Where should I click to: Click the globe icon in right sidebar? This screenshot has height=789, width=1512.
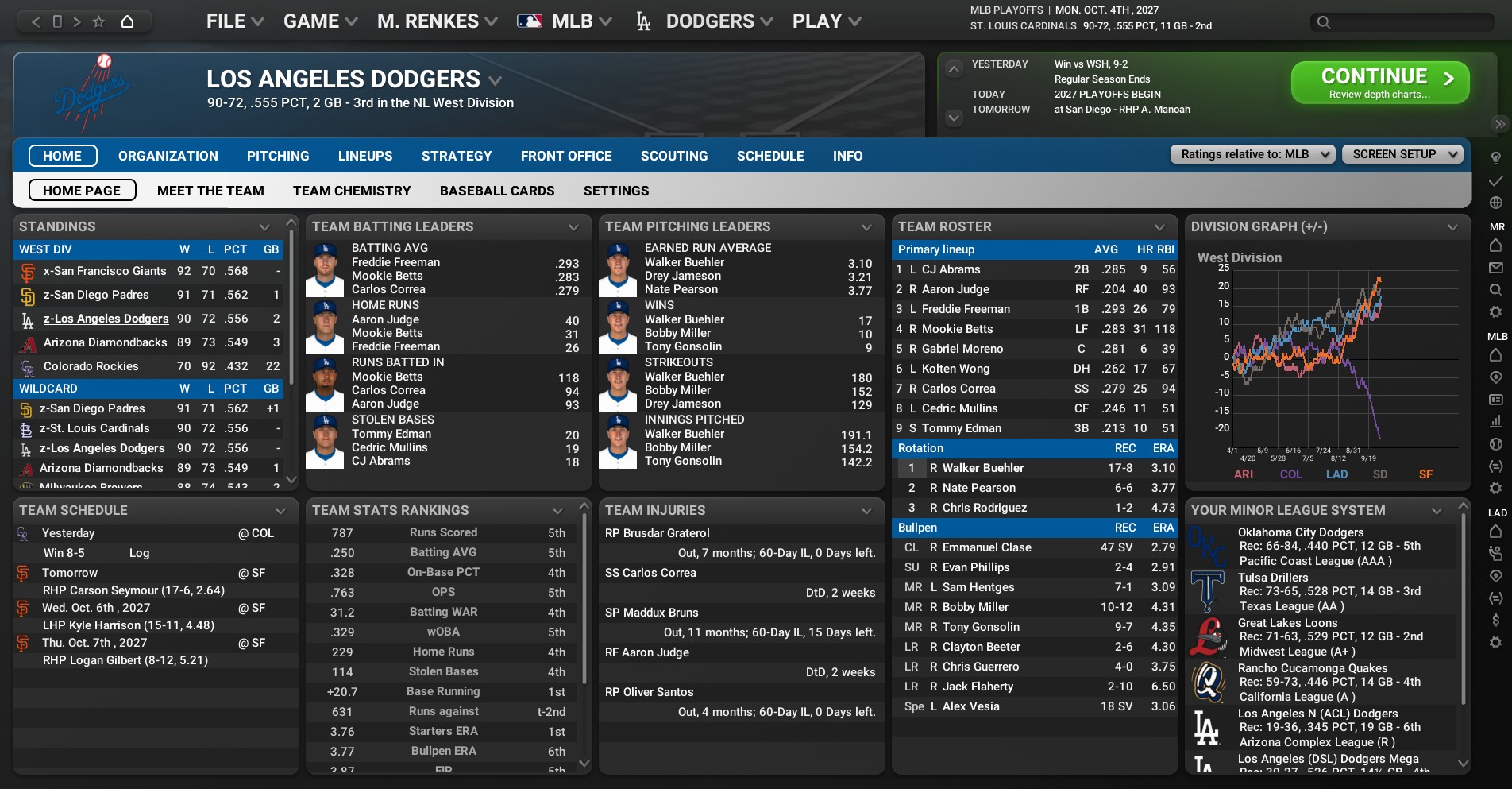coord(1495,203)
